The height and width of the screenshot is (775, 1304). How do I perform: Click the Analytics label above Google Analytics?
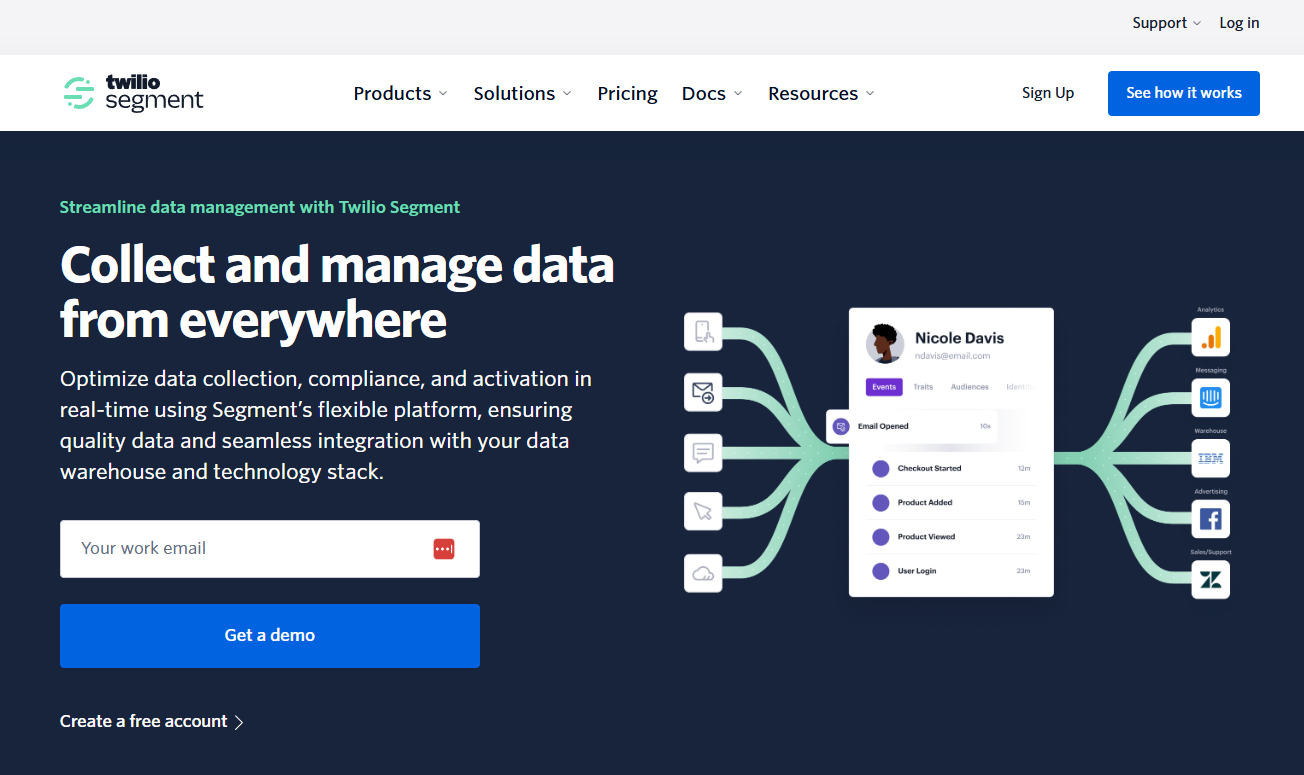pyautogui.click(x=1210, y=310)
